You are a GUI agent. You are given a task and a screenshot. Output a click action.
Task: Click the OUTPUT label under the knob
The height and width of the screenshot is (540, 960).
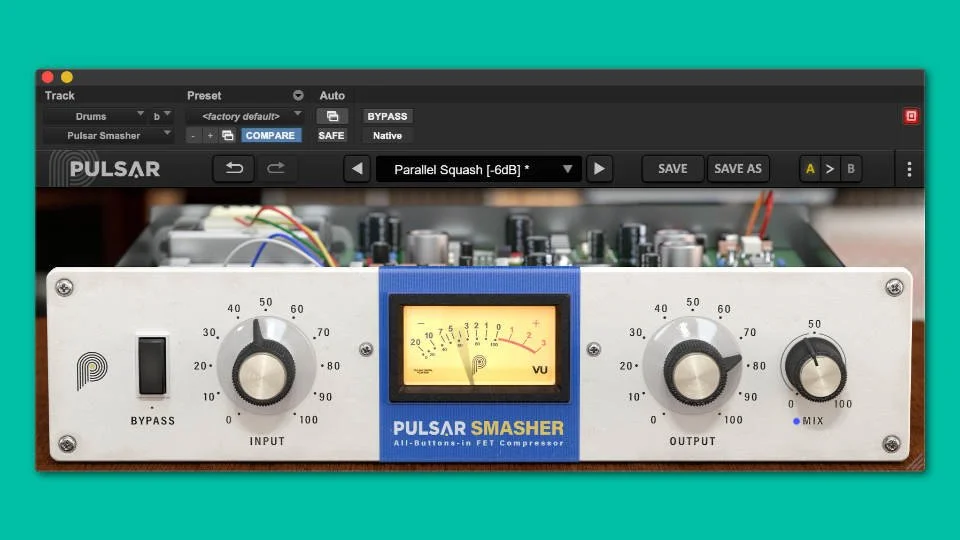(x=692, y=441)
